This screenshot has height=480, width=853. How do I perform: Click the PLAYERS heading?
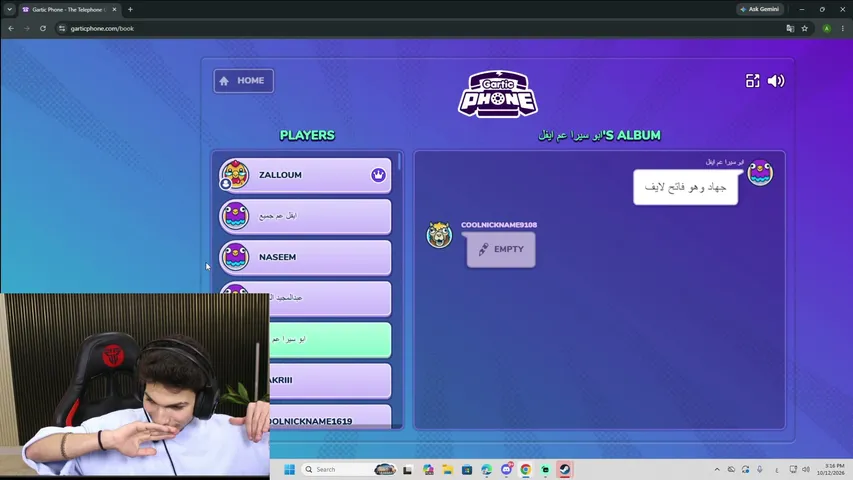pos(307,136)
